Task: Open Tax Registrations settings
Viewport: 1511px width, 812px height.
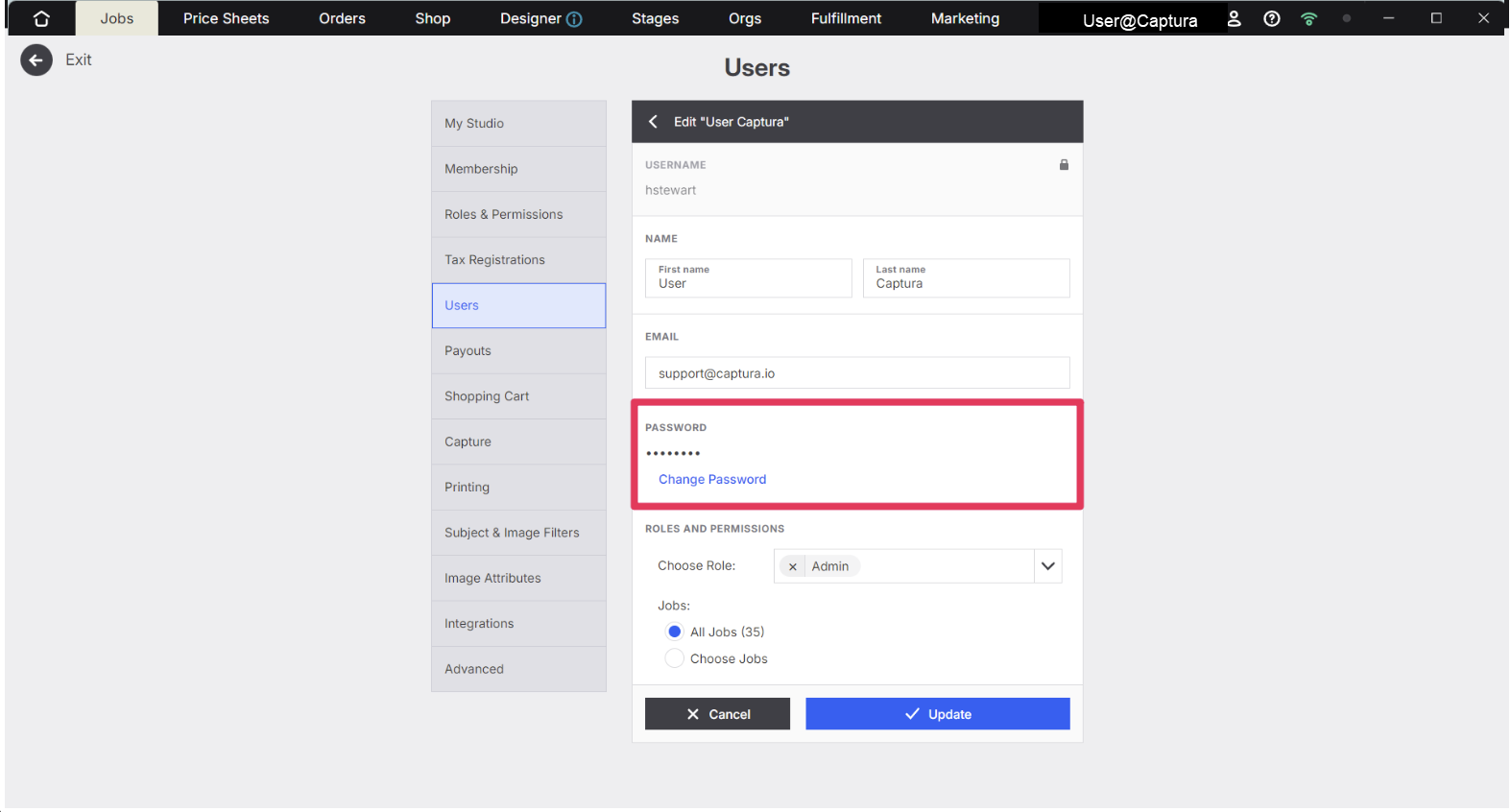Action: [x=518, y=260]
